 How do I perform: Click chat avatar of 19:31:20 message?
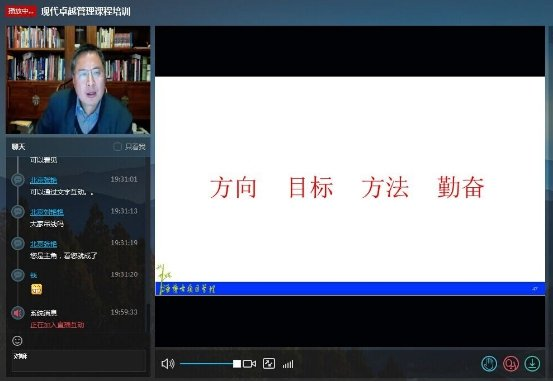click(x=18, y=275)
